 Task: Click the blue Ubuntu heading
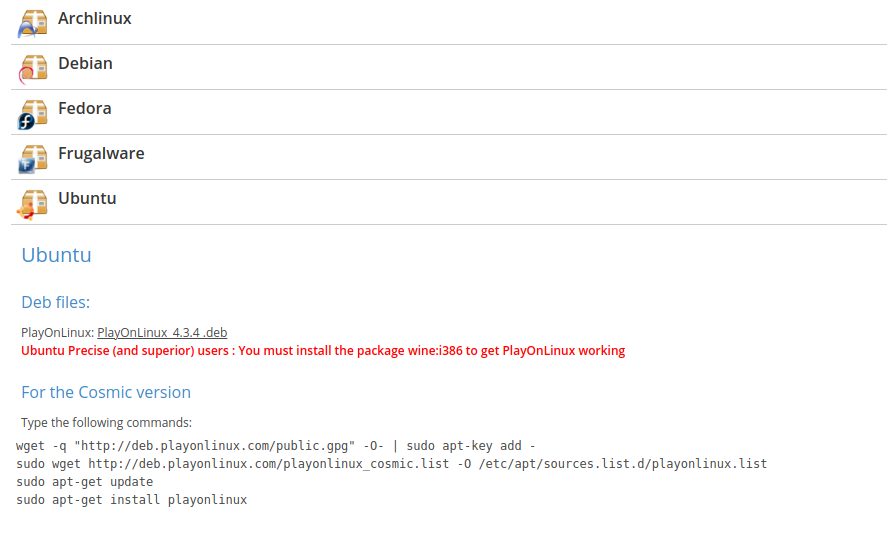point(56,255)
